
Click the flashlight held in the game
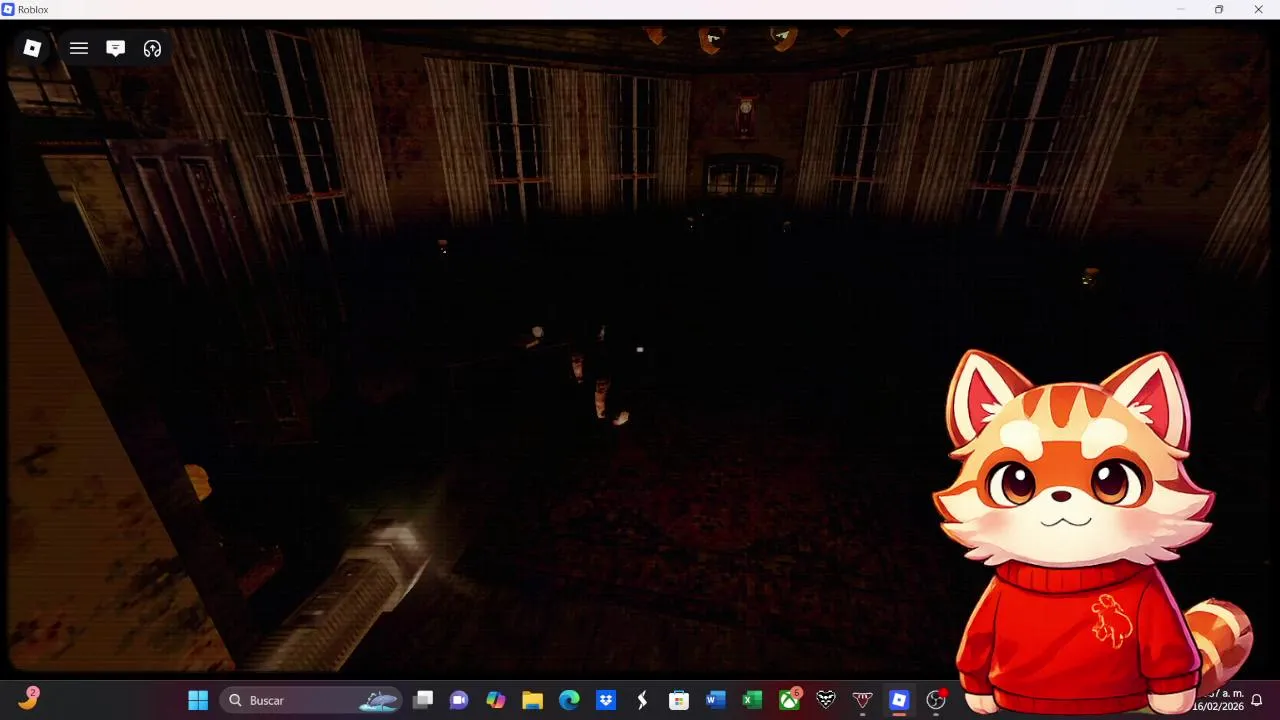pos(345,595)
